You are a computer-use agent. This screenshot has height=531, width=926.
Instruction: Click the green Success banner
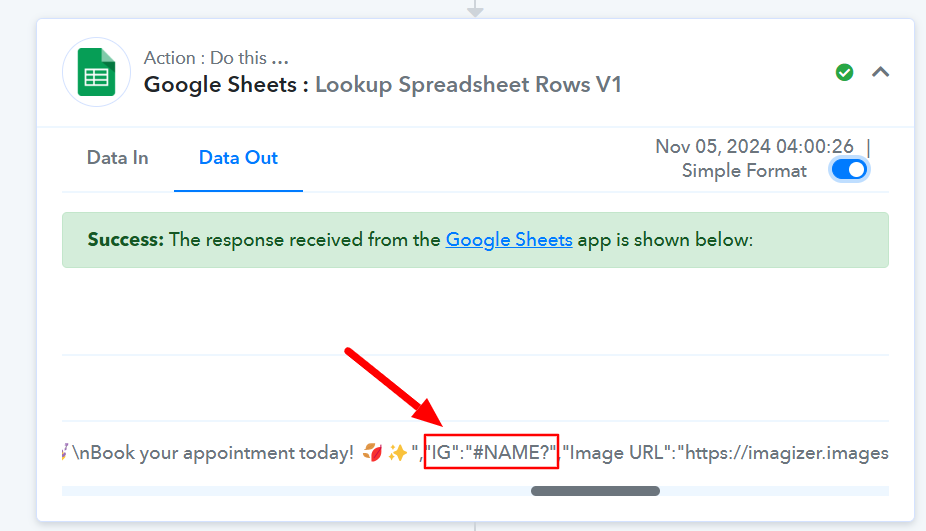point(475,240)
